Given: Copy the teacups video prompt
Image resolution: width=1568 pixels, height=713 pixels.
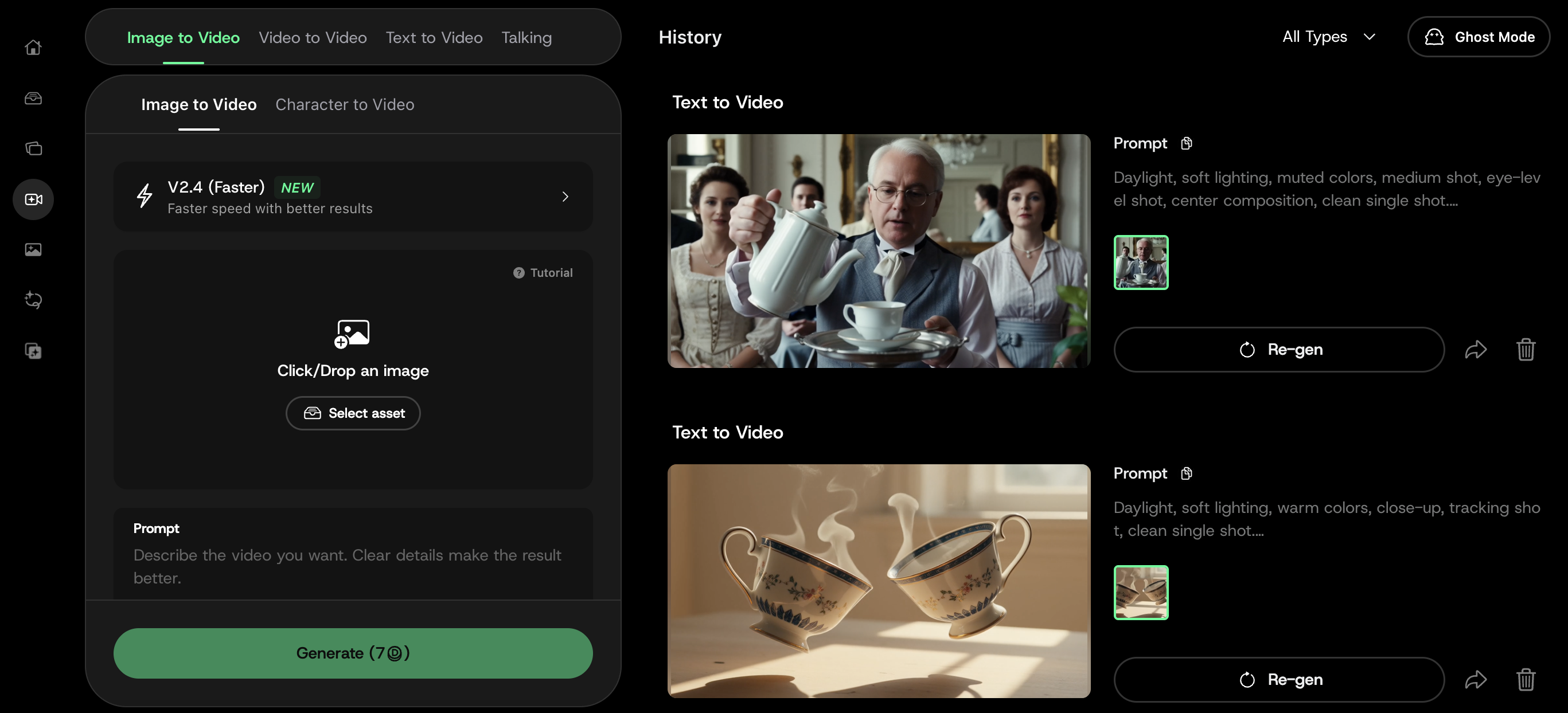Looking at the screenshot, I should coord(1185,473).
